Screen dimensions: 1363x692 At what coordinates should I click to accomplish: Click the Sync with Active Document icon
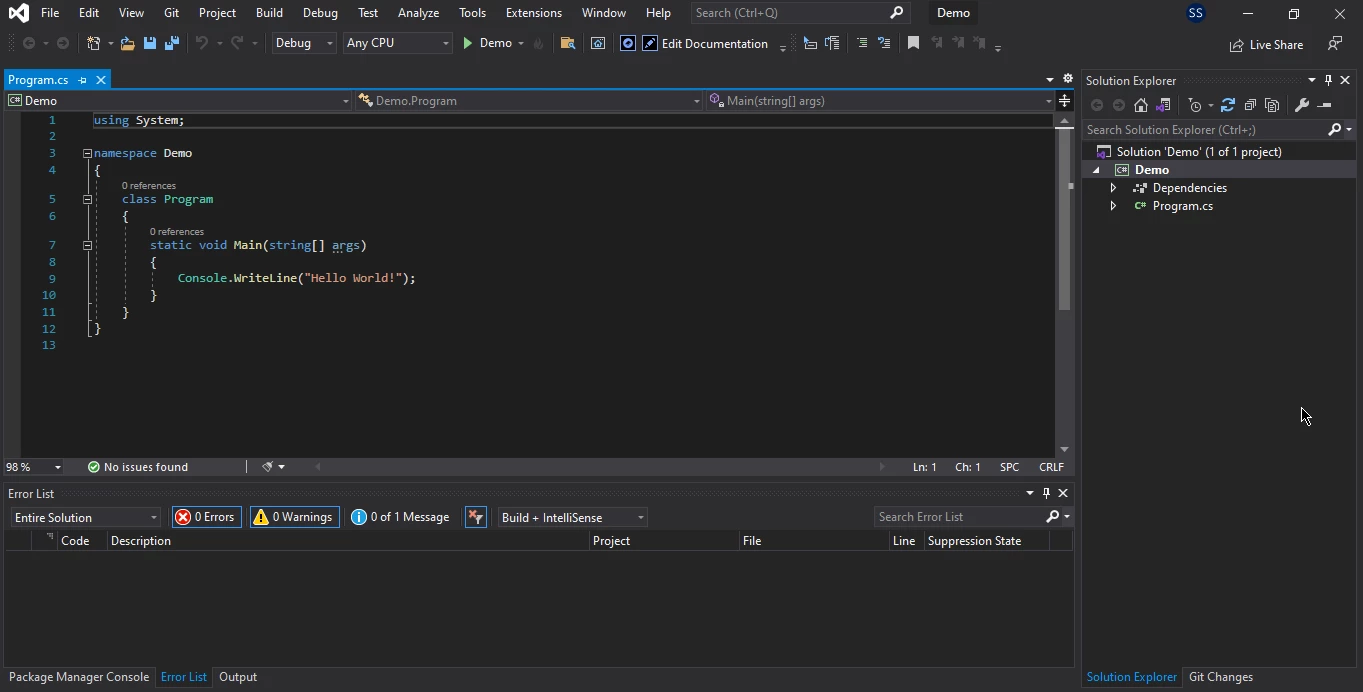(x=1228, y=105)
